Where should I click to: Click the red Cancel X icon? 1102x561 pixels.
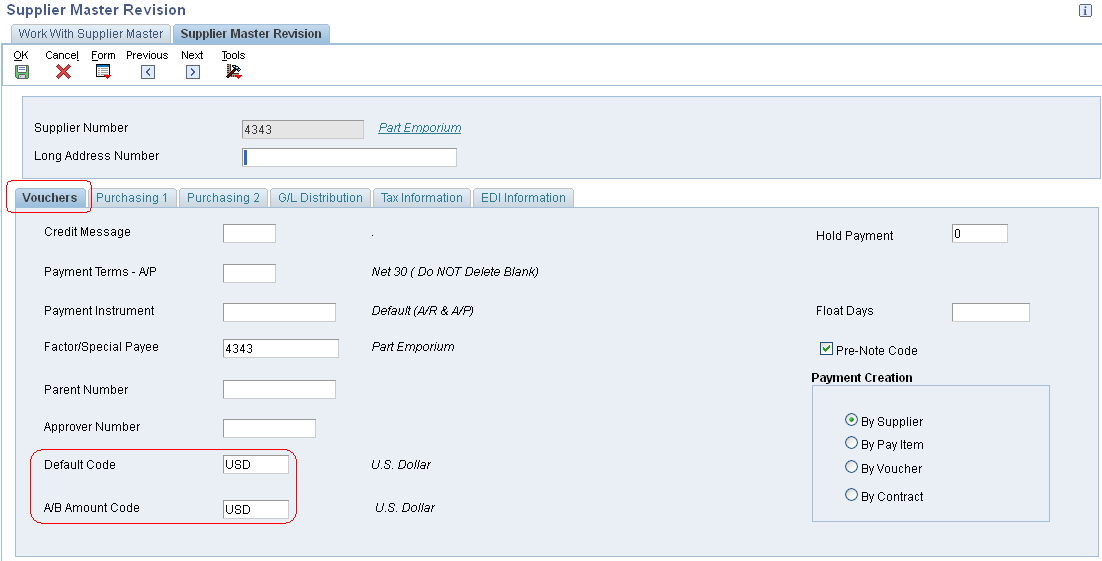[63, 72]
